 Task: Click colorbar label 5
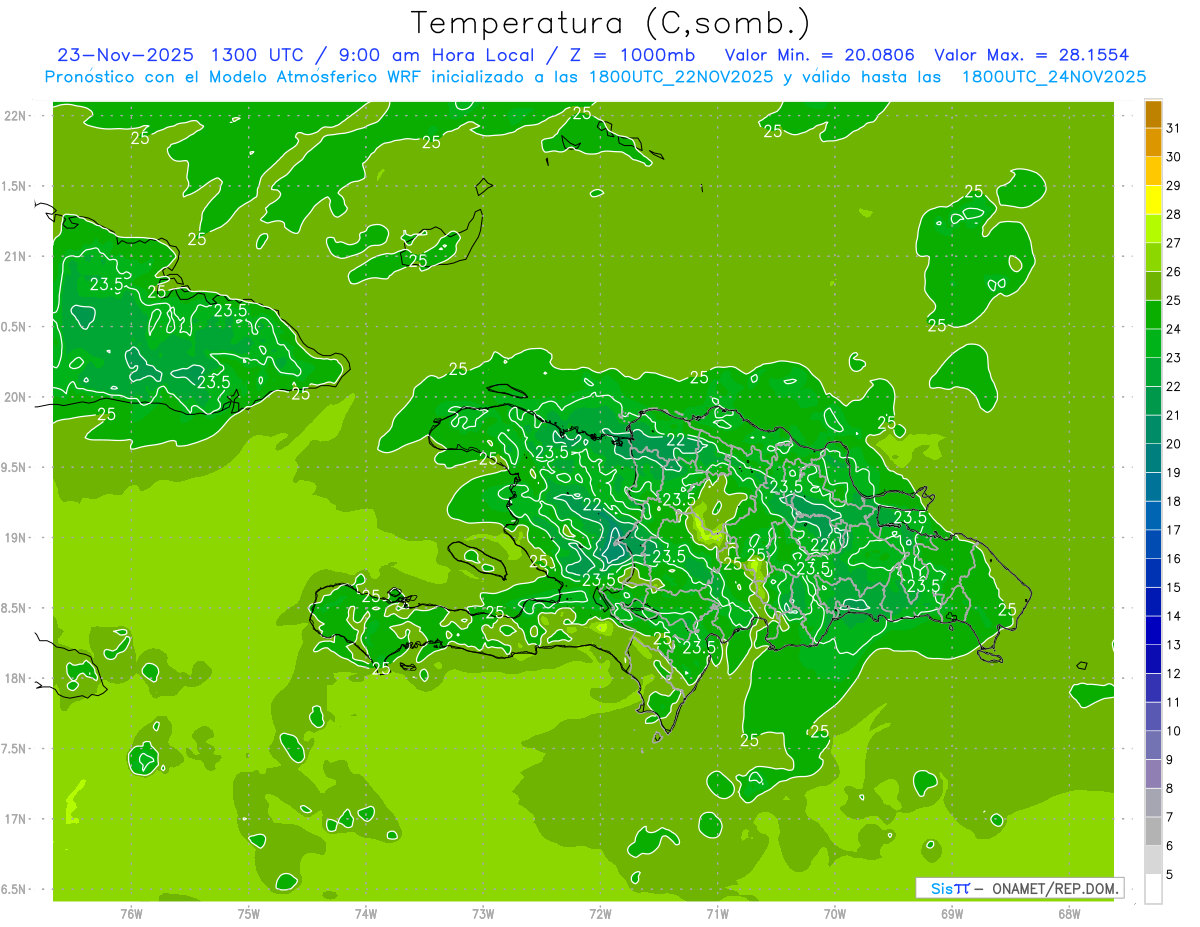(x=1170, y=875)
